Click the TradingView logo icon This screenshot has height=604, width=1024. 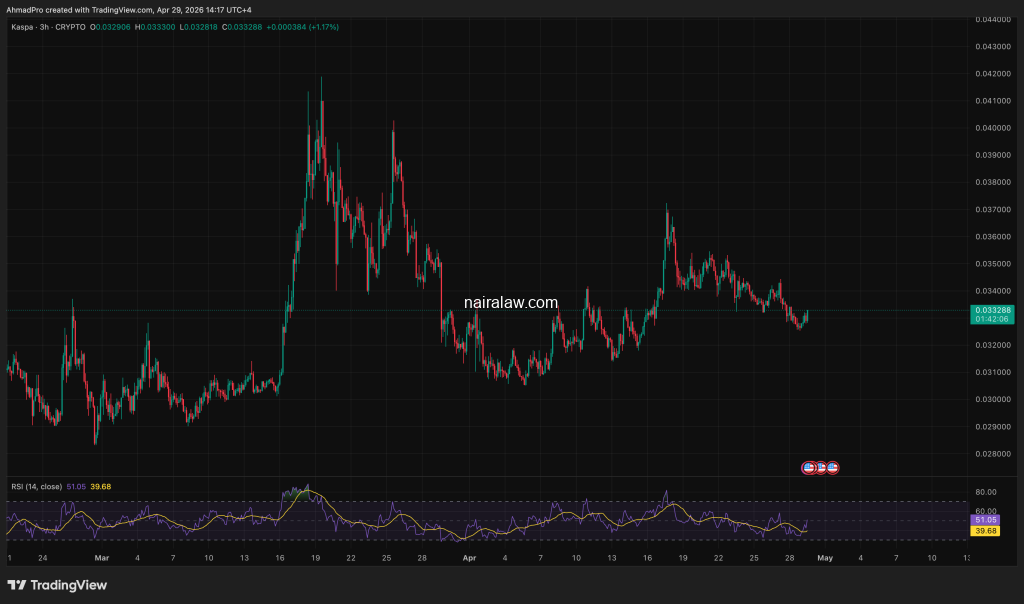click(x=18, y=585)
